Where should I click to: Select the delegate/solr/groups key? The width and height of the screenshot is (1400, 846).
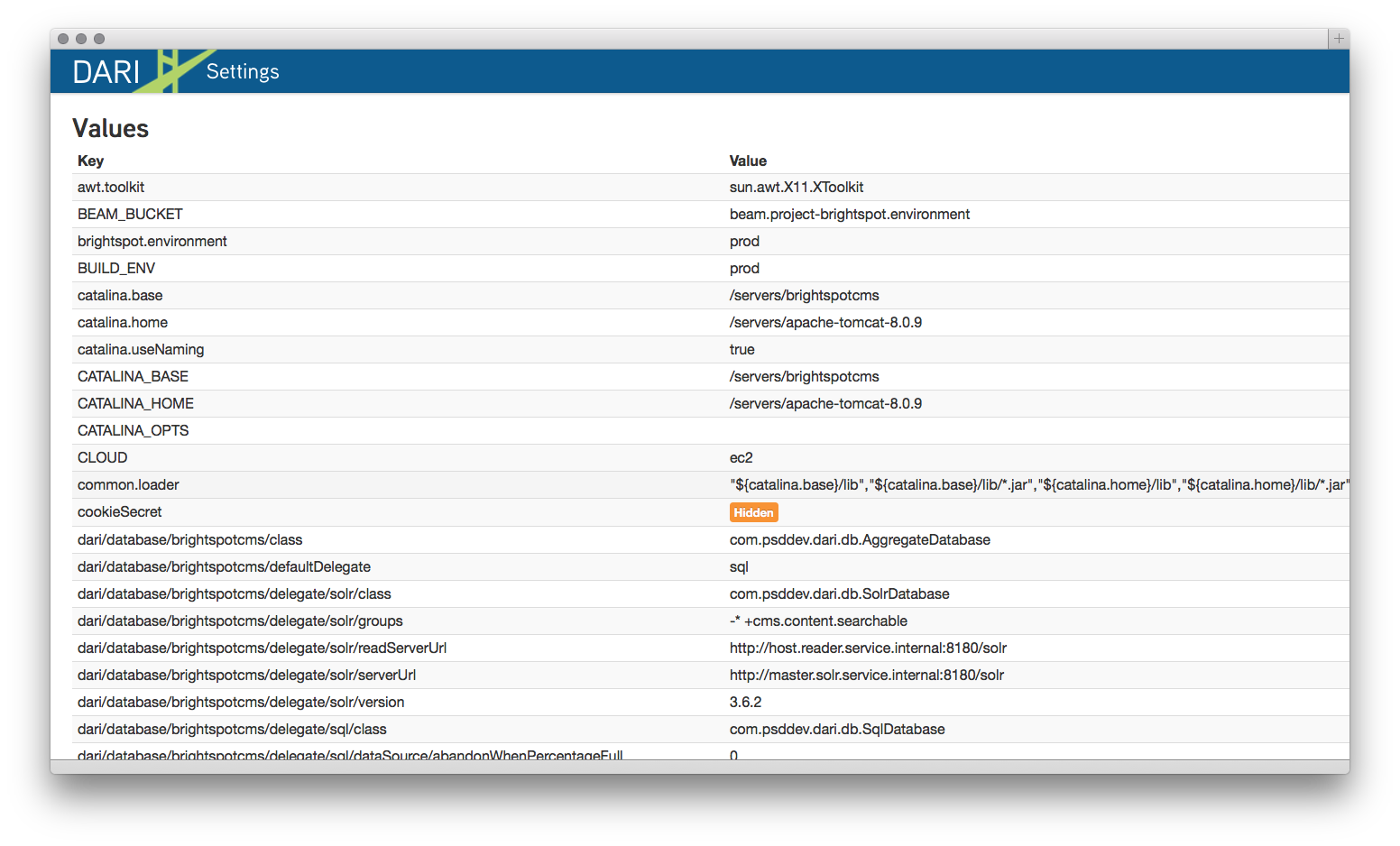pyautogui.click(x=240, y=621)
